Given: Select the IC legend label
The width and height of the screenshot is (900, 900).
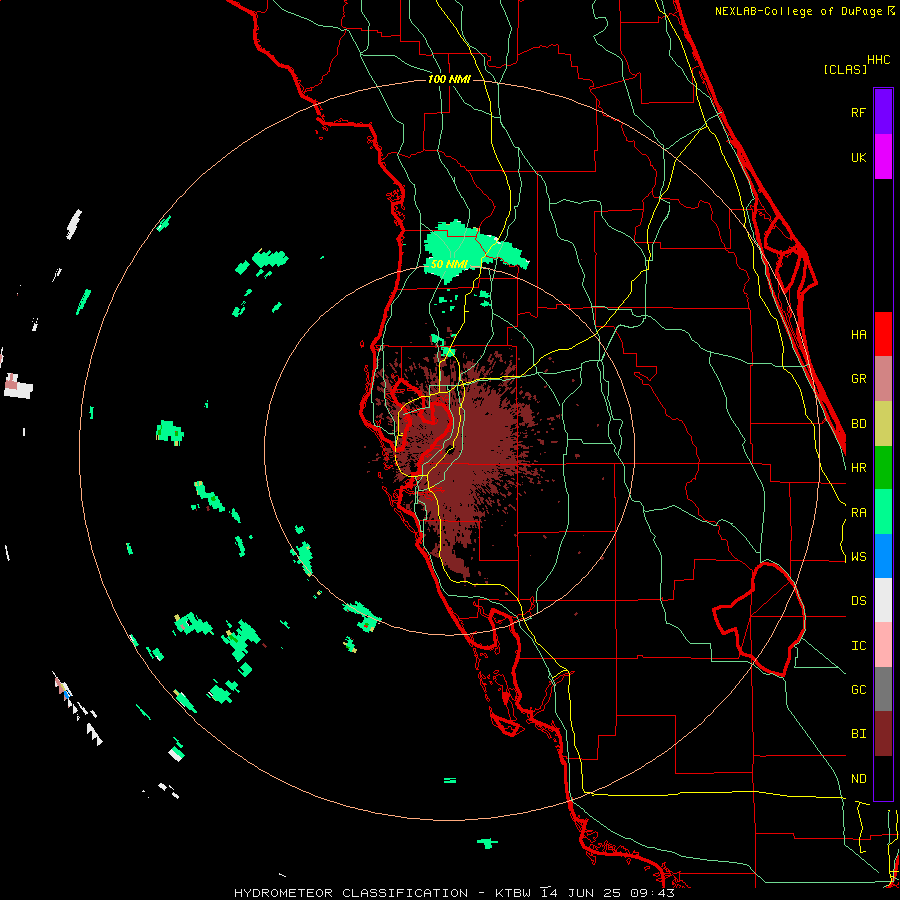Looking at the screenshot, I should [858, 646].
